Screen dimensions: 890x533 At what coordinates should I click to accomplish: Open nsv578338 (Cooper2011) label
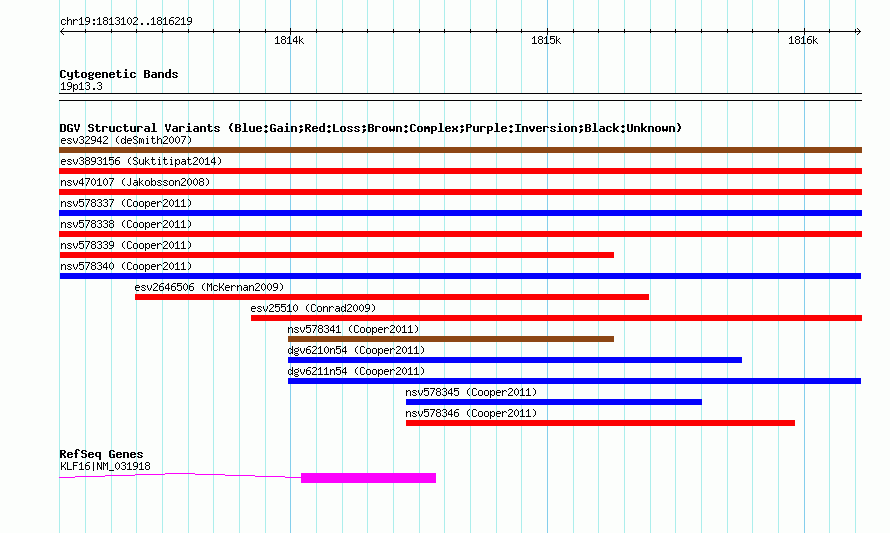[x=126, y=224]
